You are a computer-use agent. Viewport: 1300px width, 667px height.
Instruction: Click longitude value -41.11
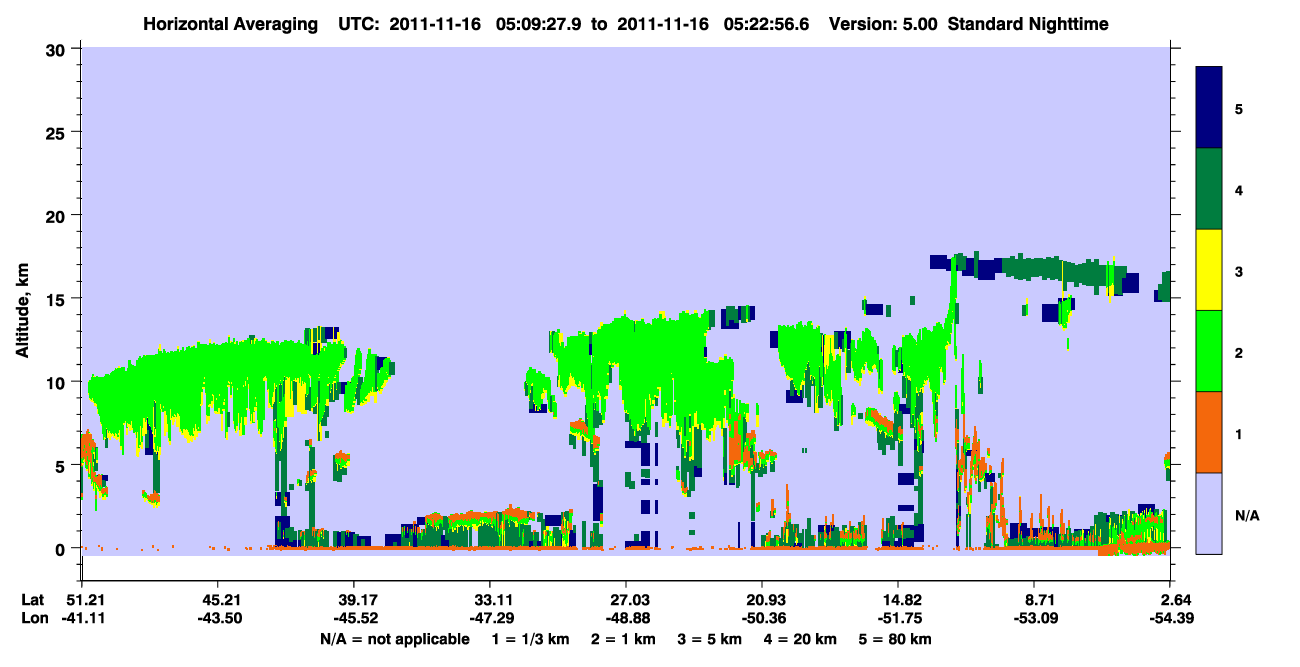tap(82, 618)
